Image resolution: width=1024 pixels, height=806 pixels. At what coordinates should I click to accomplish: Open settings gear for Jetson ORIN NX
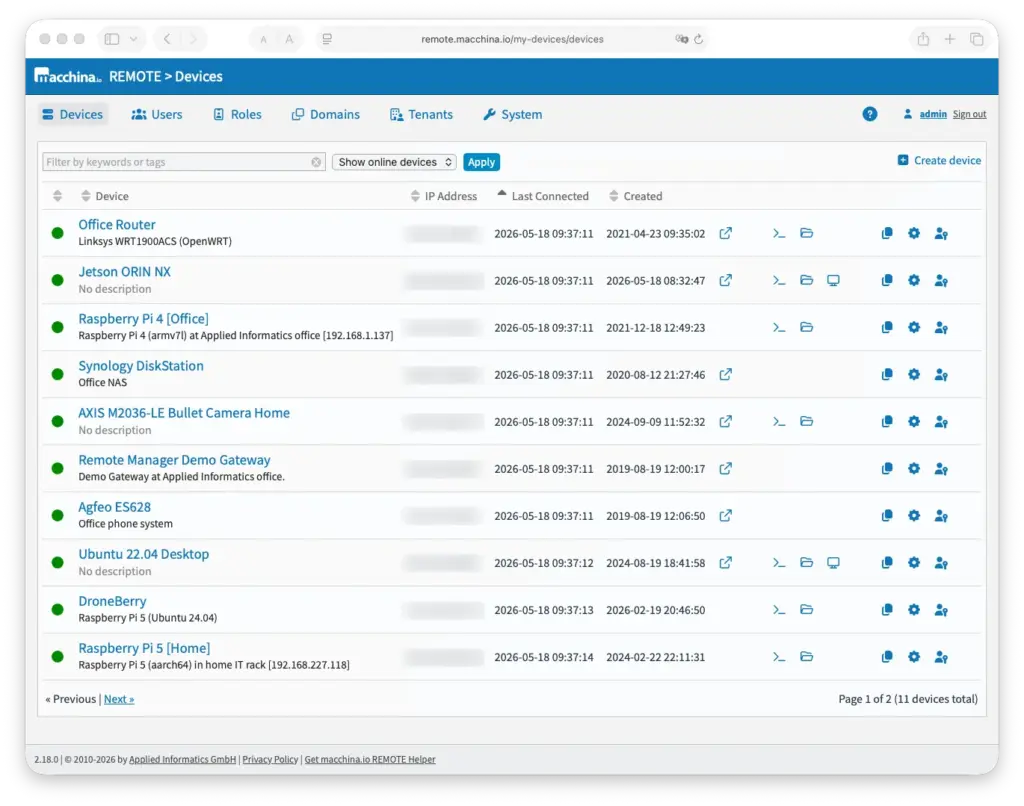914,280
